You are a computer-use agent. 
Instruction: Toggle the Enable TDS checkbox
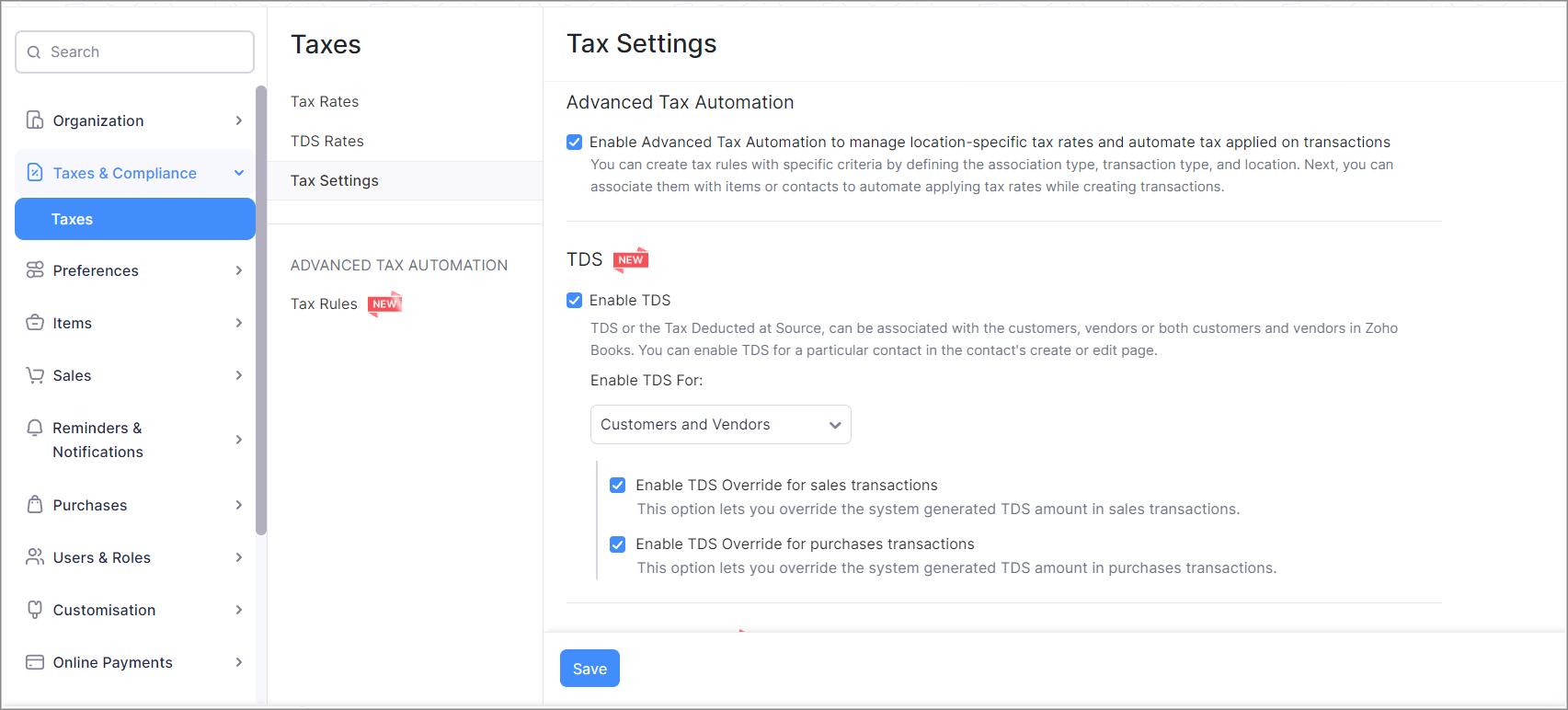[575, 301]
